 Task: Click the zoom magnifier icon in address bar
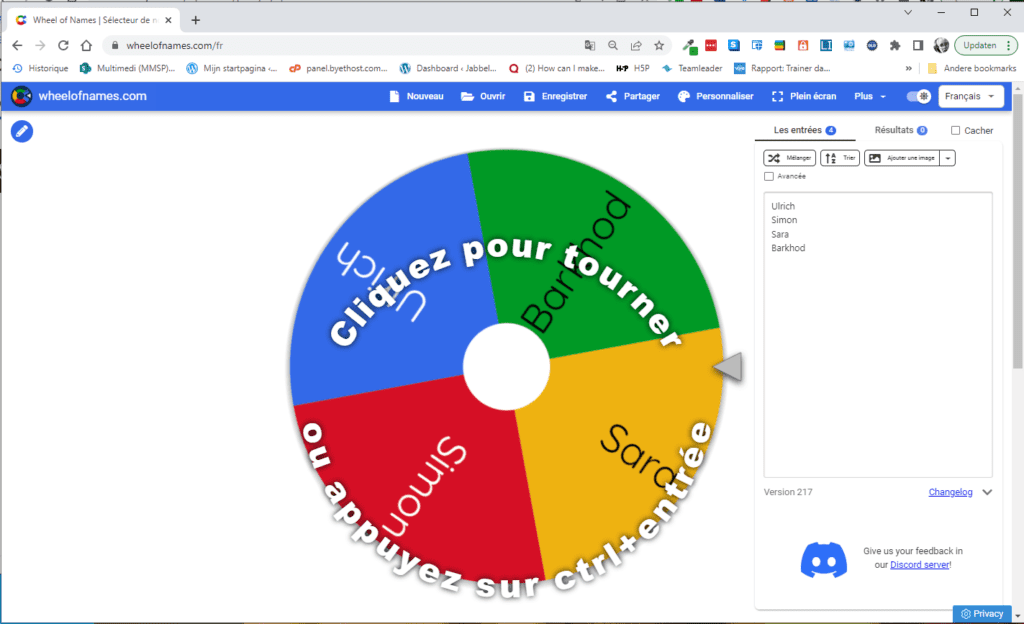coord(613,45)
